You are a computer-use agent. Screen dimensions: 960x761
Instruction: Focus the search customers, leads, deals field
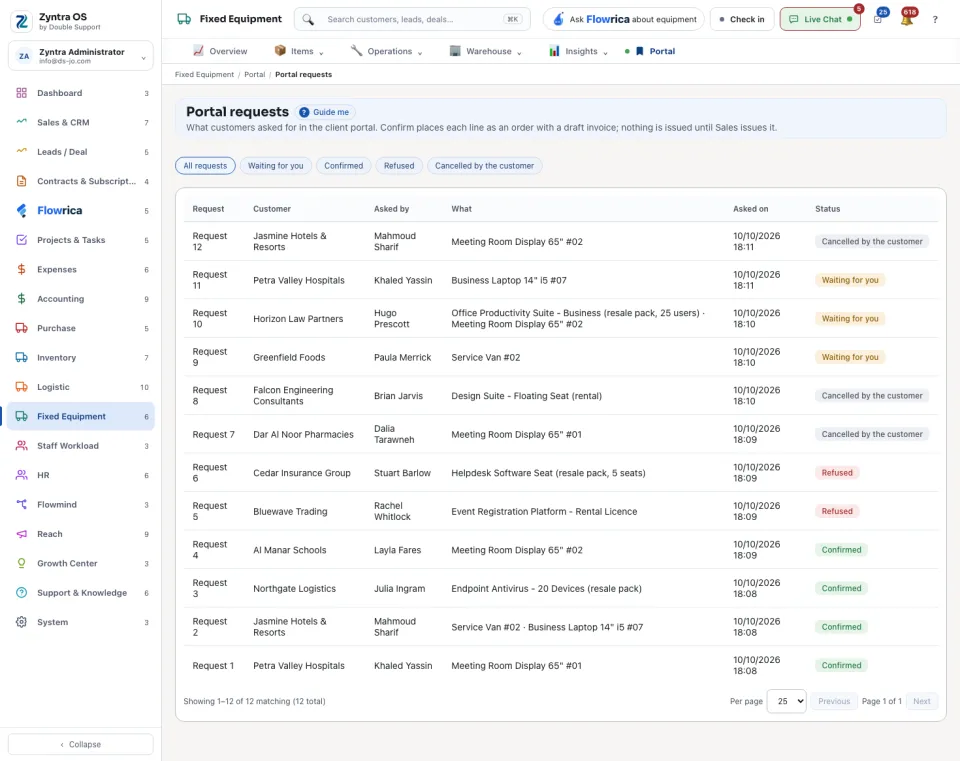(413, 20)
